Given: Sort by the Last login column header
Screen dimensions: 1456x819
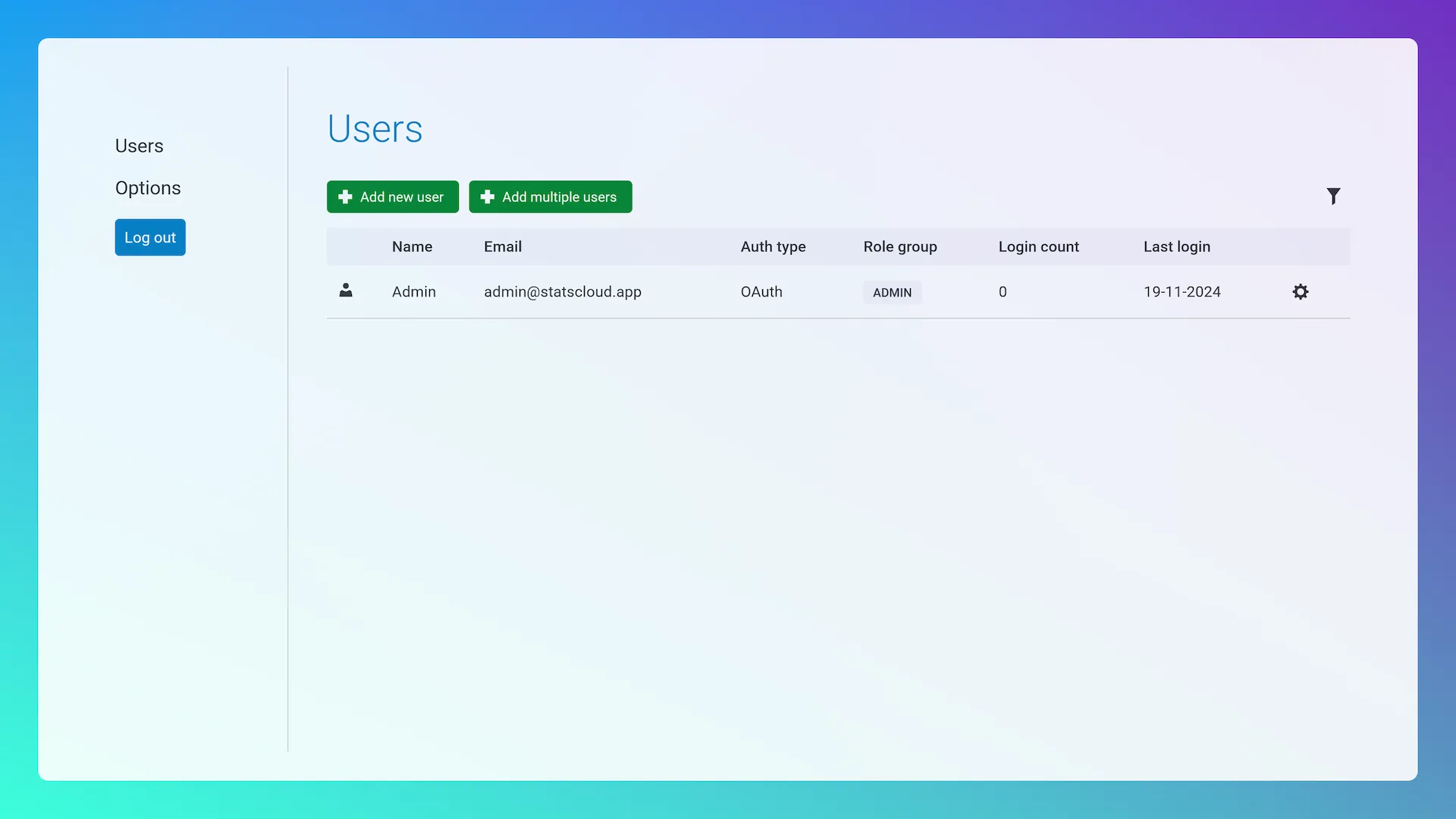Looking at the screenshot, I should pos(1176,246).
